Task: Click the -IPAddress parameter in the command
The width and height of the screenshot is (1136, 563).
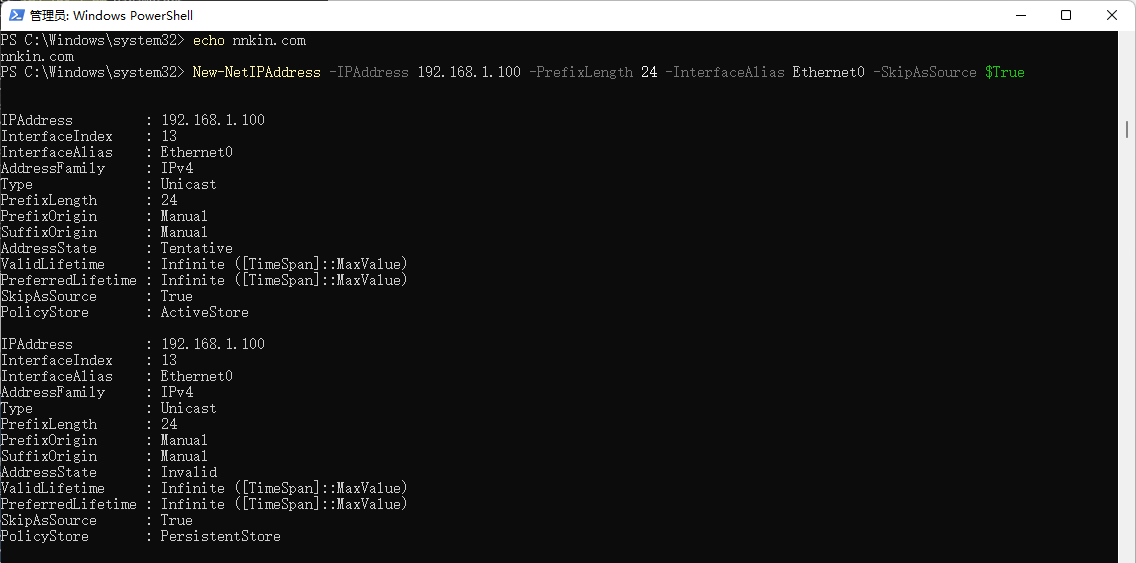Action: point(369,72)
